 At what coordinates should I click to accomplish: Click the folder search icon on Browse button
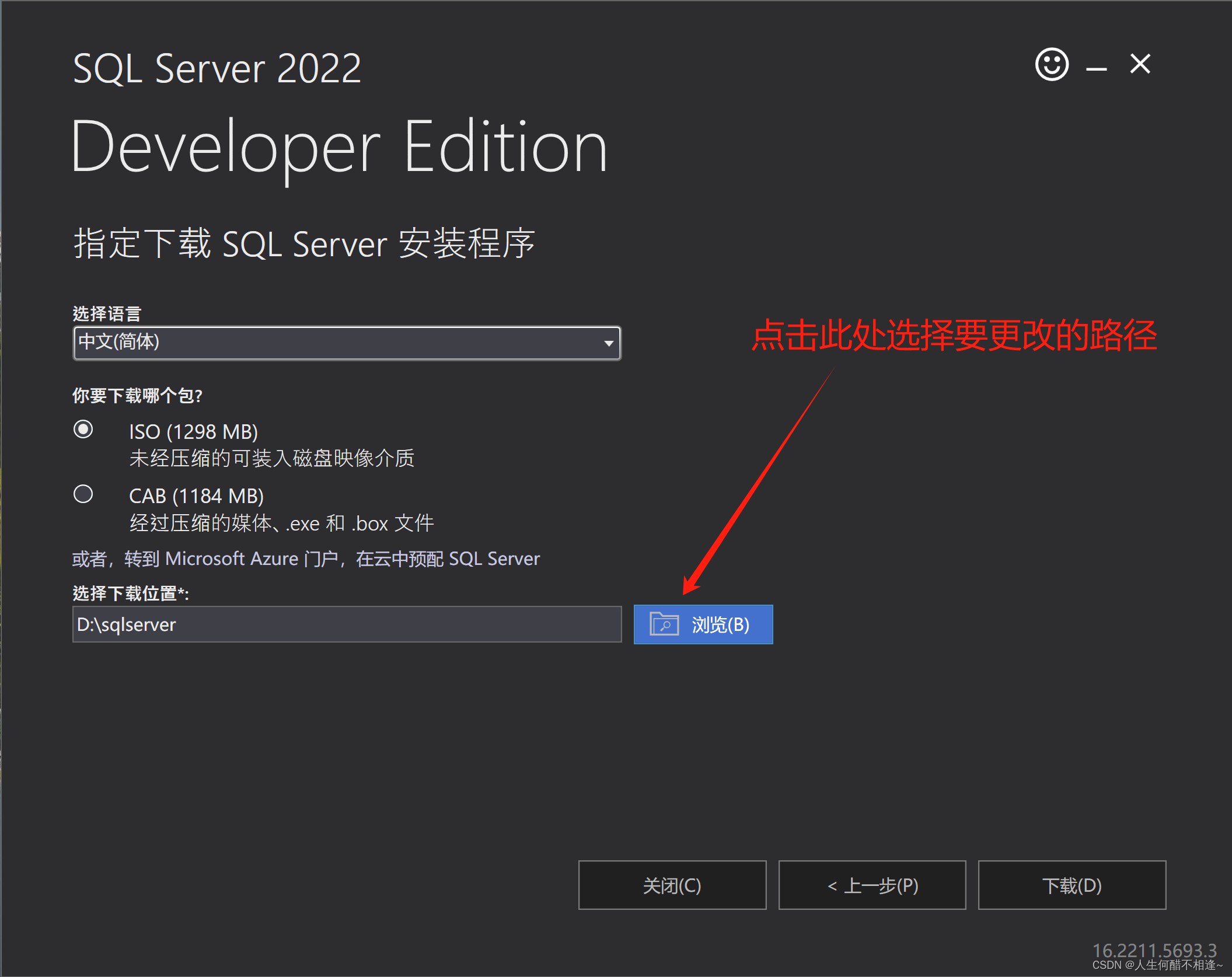(664, 624)
